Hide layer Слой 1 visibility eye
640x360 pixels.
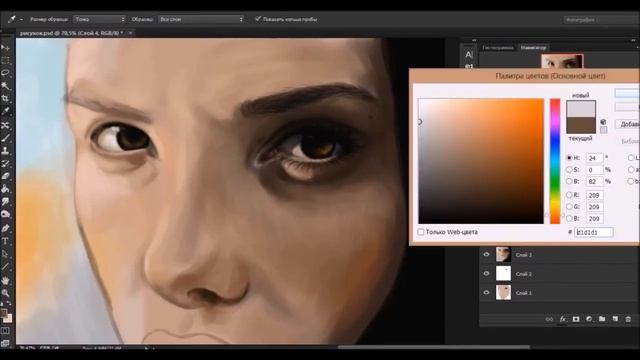coord(486,292)
